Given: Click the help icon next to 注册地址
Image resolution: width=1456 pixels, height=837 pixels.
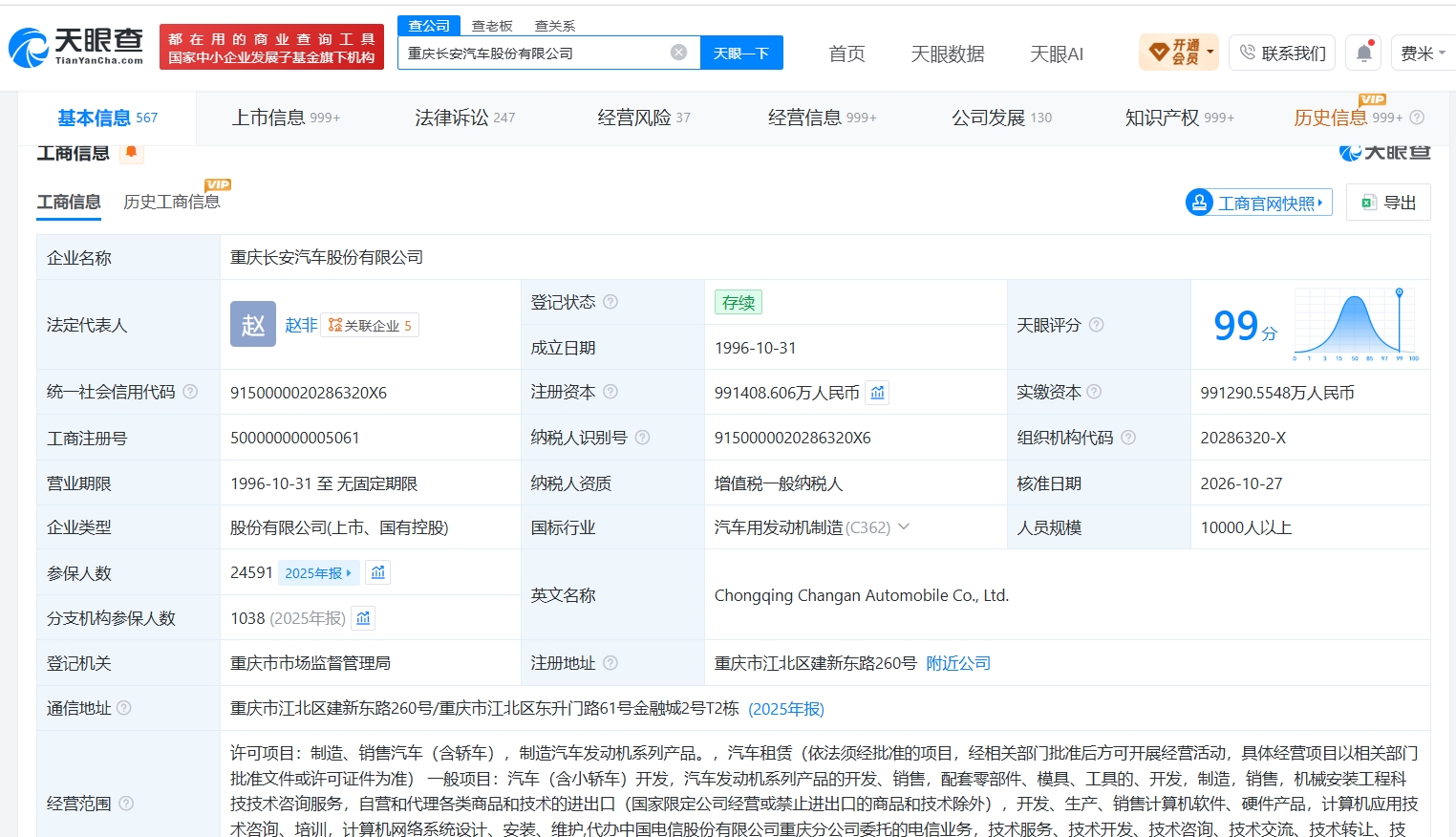Looking at the screenshot, I should pos(610,663).
